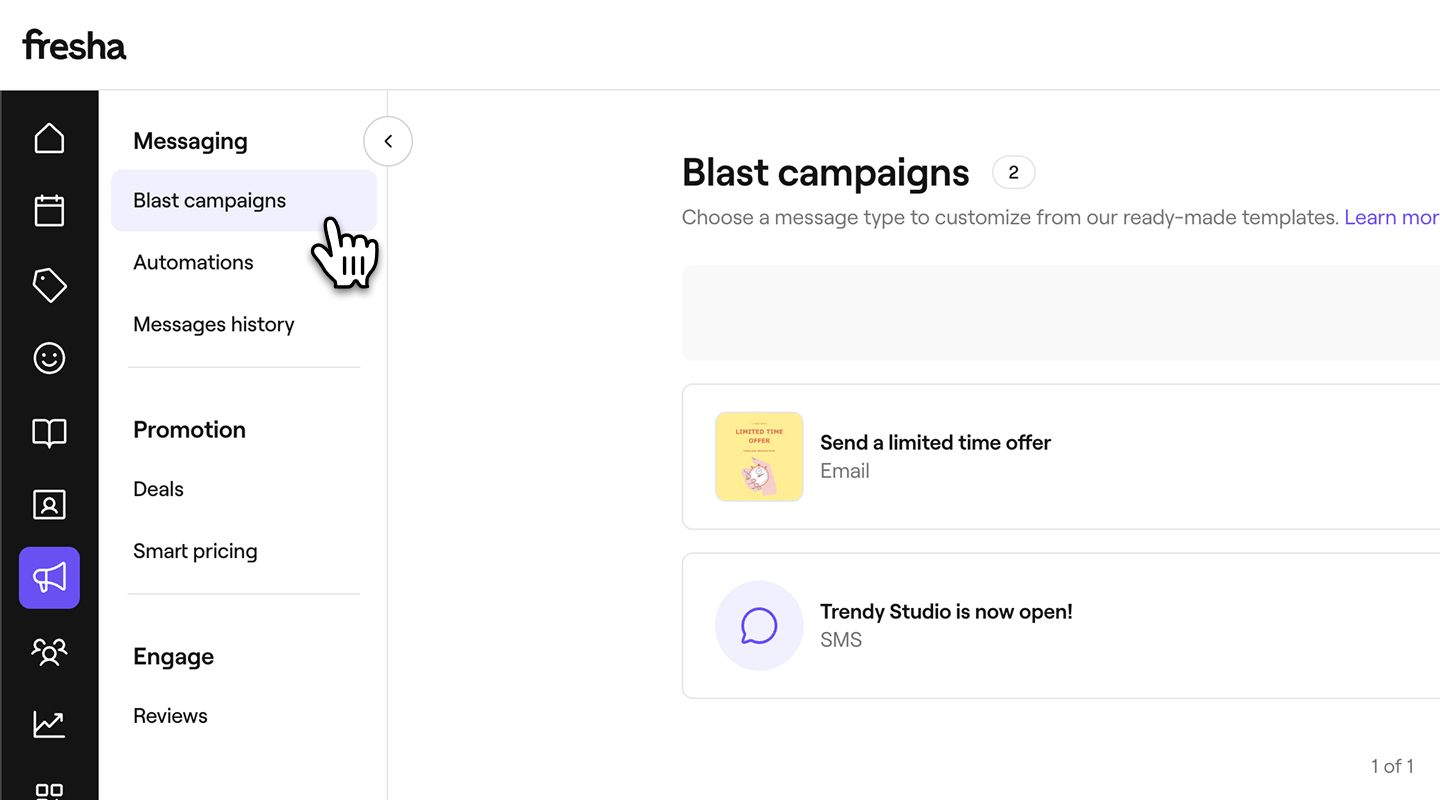
Task: Open Trendy Studio is now open campaign
Action: [x=945, y=612]
